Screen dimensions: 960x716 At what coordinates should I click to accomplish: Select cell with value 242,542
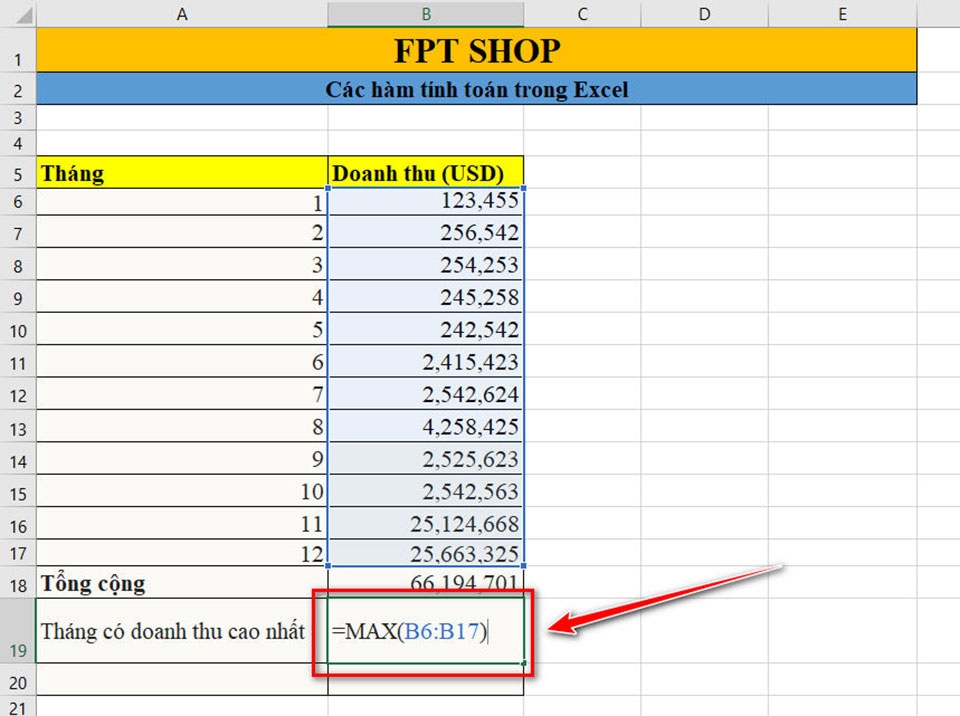coord(426,329)
